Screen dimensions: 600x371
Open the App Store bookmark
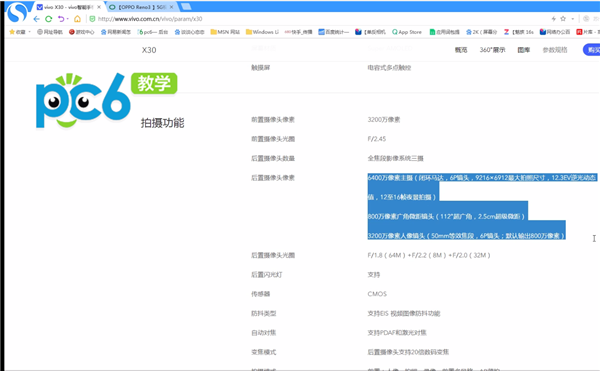(x=407, y=32)
